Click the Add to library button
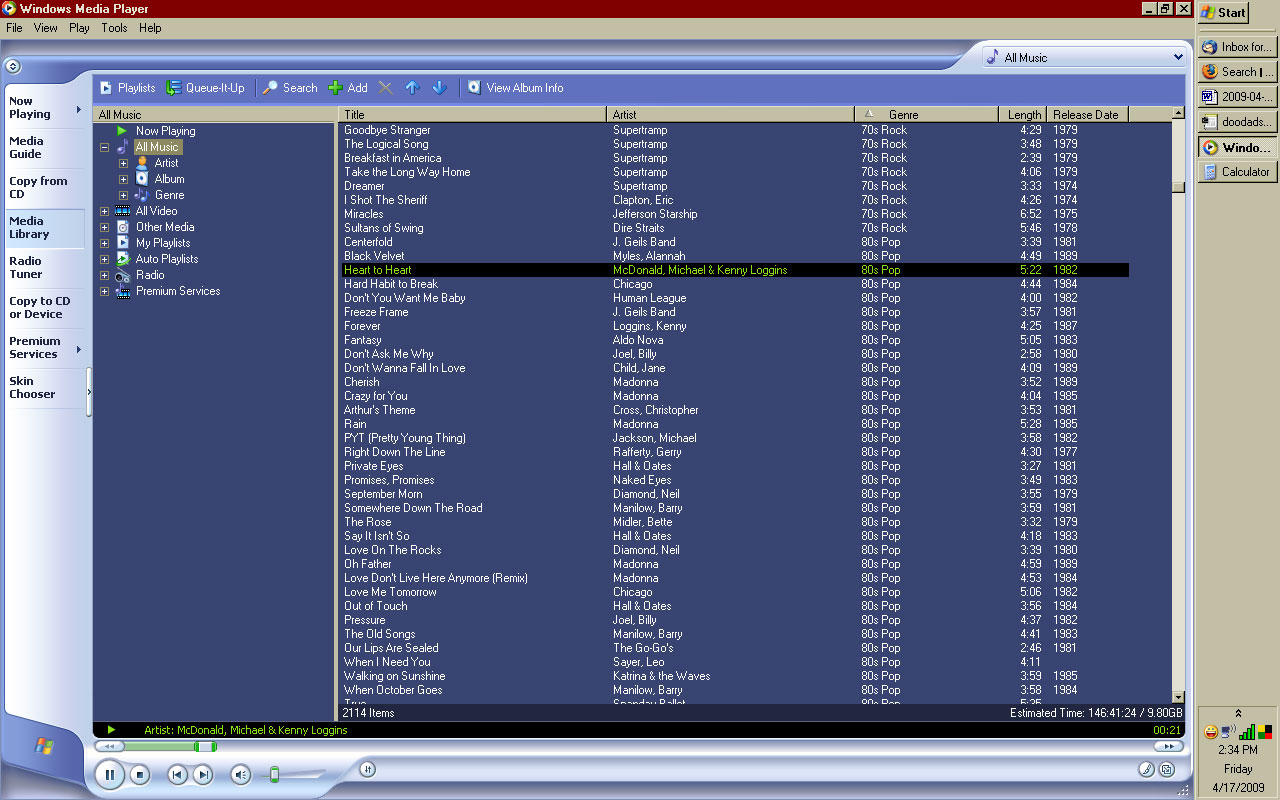The height and width of the screenshot is (800, 1280). (348, 88)
